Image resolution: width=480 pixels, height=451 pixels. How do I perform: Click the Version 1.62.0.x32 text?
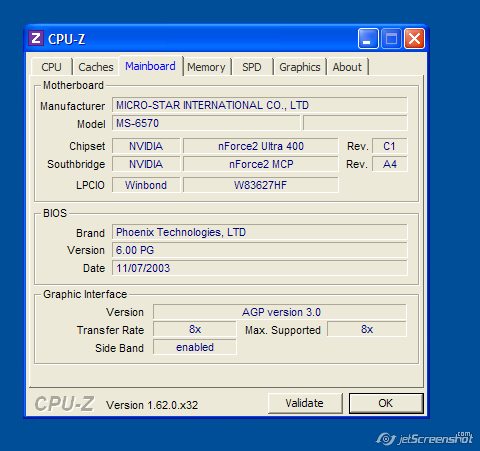pos(152,405)
